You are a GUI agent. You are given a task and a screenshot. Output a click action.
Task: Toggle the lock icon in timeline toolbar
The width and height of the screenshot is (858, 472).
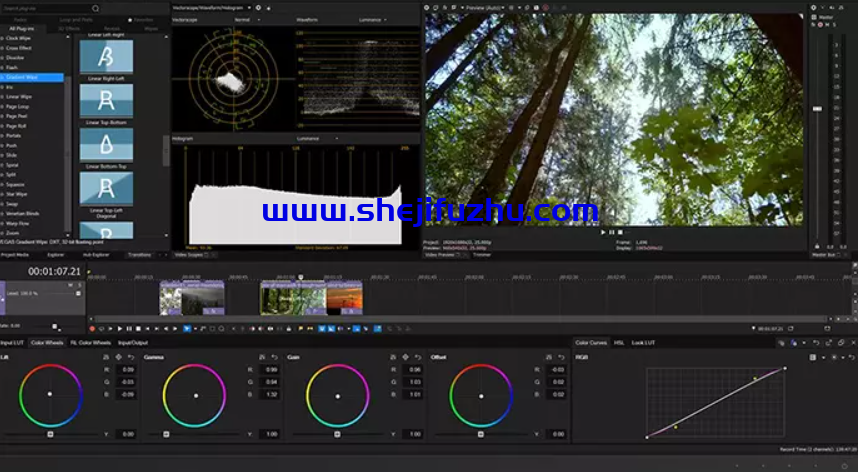pos(288,329)
